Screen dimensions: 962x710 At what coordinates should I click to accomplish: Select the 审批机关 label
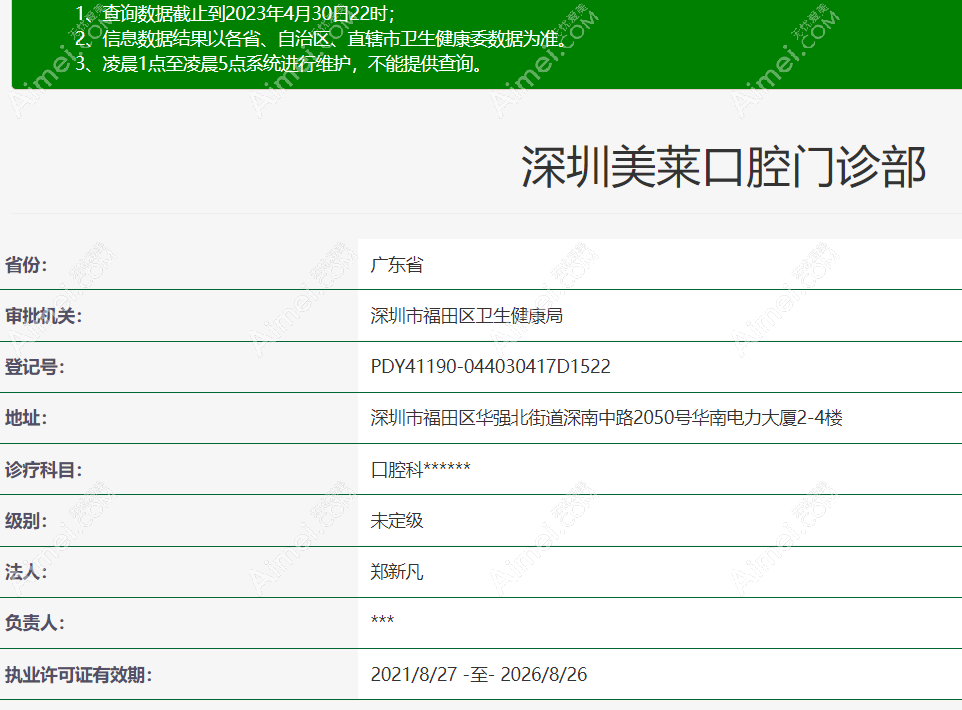point(43,316)
